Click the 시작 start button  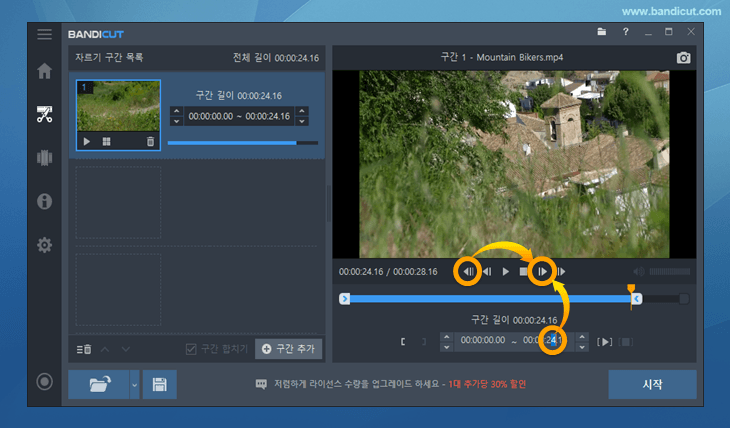pos(652,384)
